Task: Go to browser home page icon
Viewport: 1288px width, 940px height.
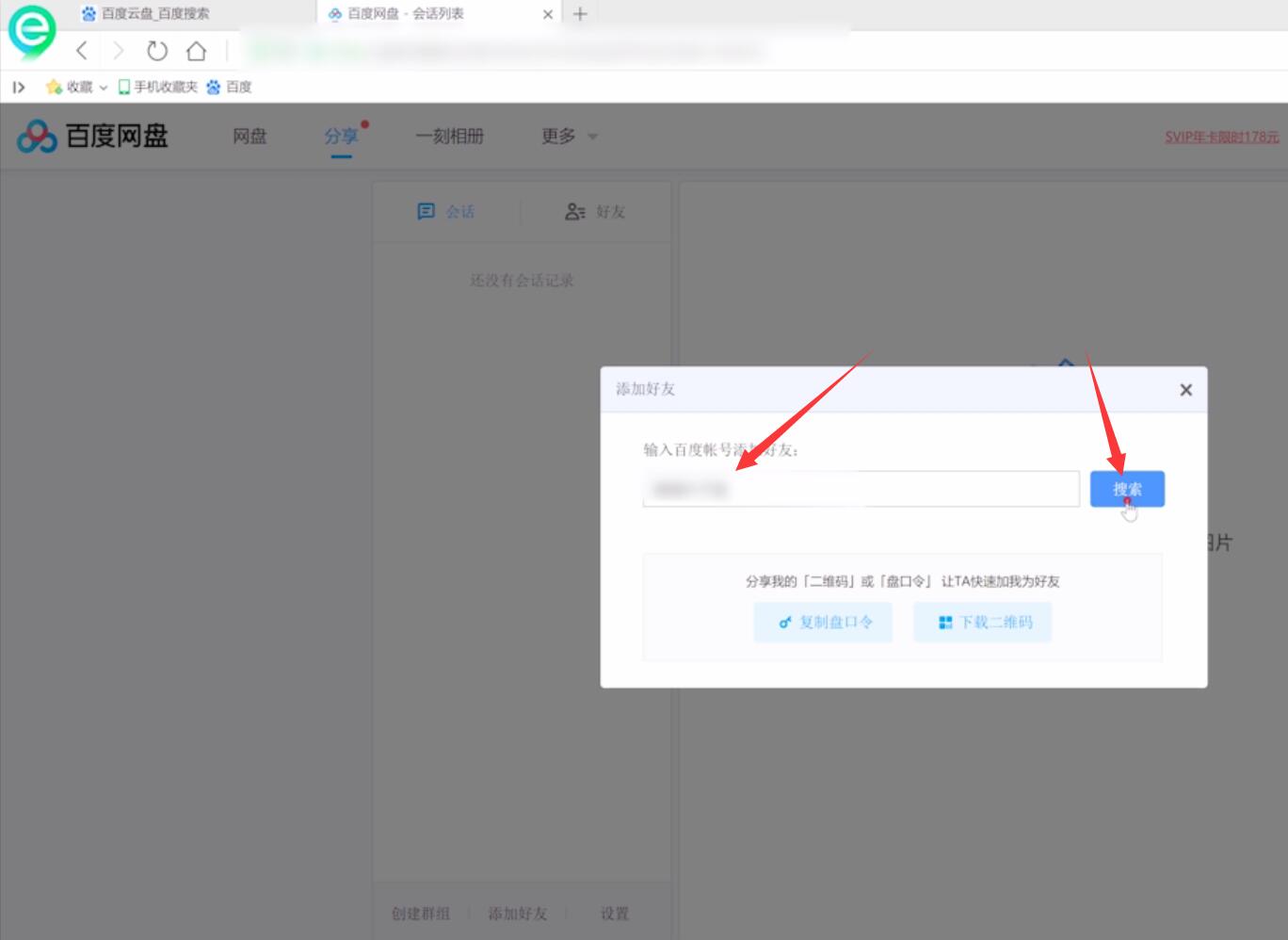Action: [196, 51]
